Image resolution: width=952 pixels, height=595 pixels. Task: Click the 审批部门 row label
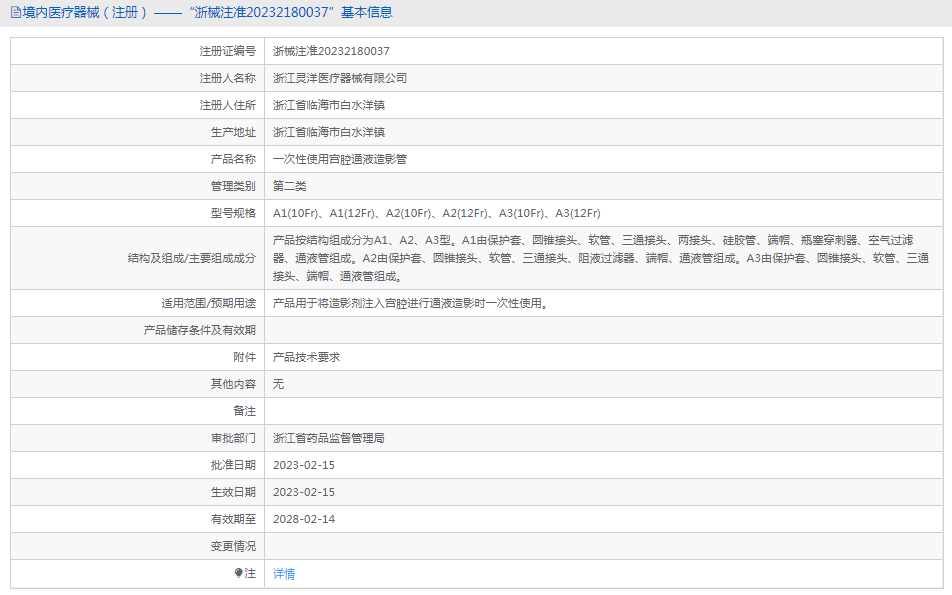click(233, 438)
